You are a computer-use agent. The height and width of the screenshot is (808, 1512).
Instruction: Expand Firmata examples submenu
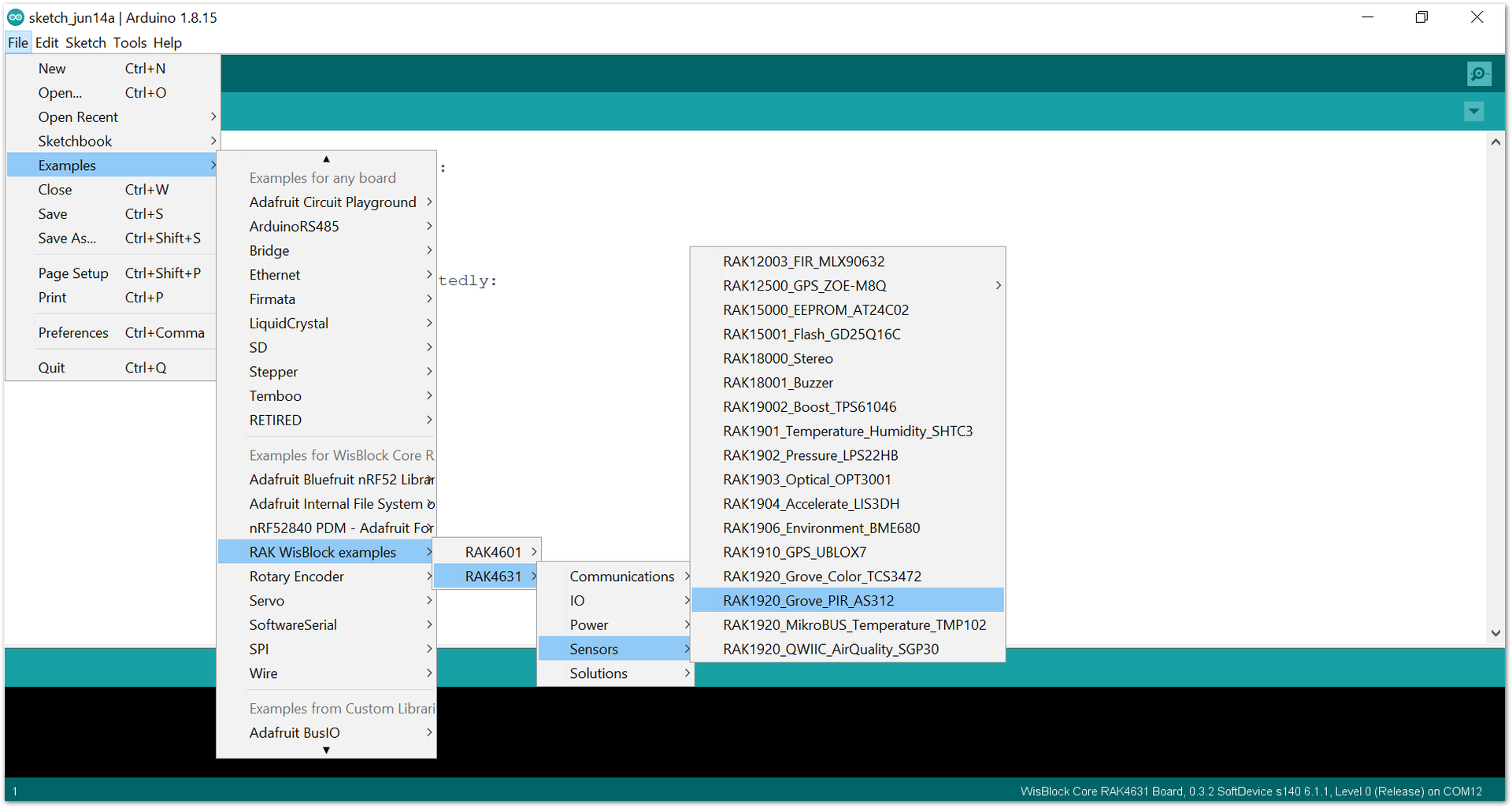(326, 299)
